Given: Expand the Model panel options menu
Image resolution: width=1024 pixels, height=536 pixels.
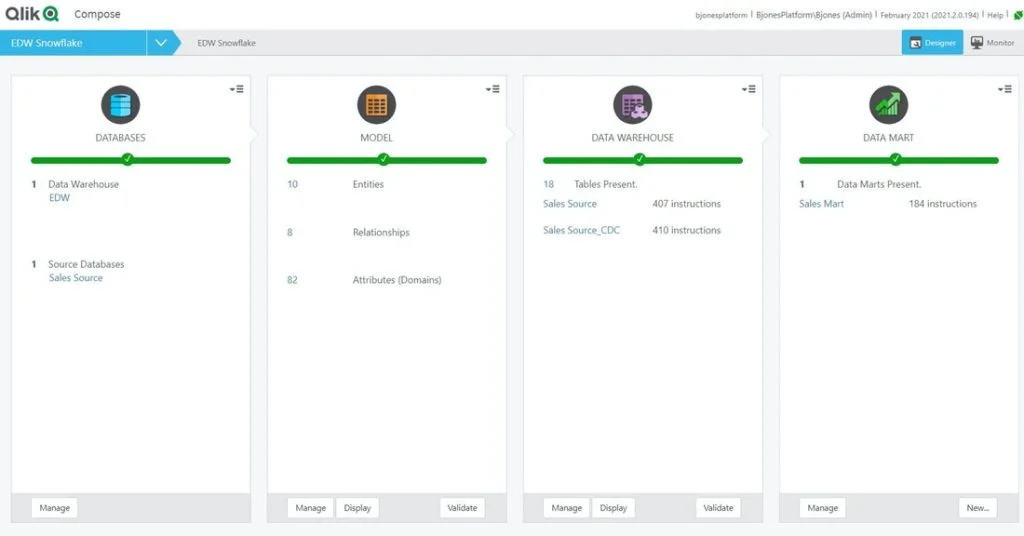Looking at the screenshot, I should pos(492,89).
